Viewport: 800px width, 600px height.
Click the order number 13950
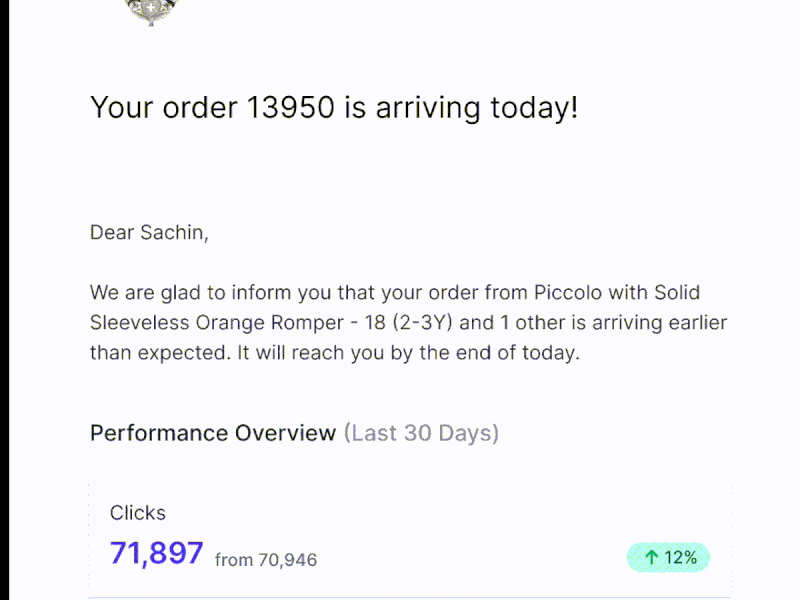click(290, 107)
